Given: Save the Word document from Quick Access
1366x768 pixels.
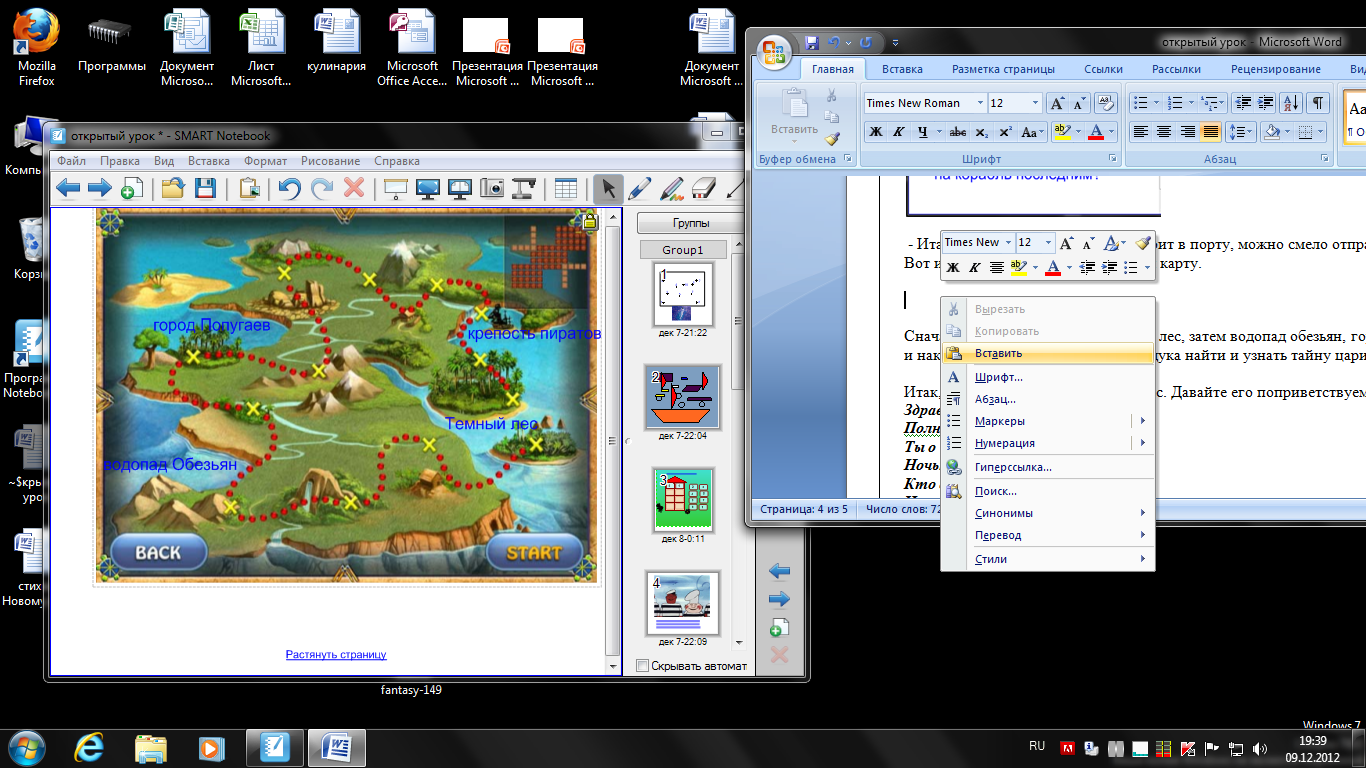Looking at the screenshot, I should coord(812,42).
